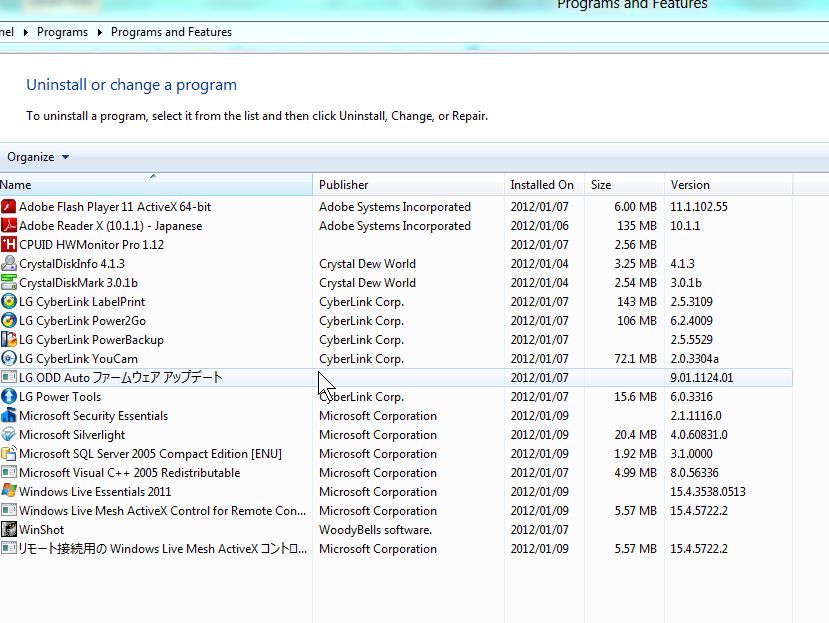Select the LG CyberLink LabelPrint icon
The width and height of the screenshot is (829, 623).
(8, 302)
